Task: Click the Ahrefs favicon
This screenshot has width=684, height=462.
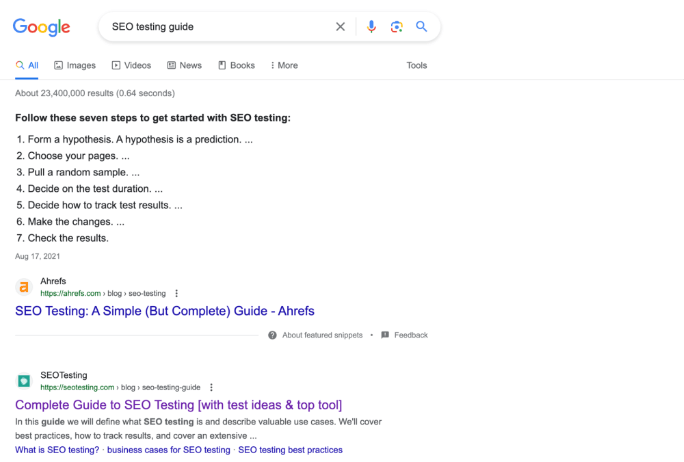Action: pyautogui.click(x=24, y=287)
